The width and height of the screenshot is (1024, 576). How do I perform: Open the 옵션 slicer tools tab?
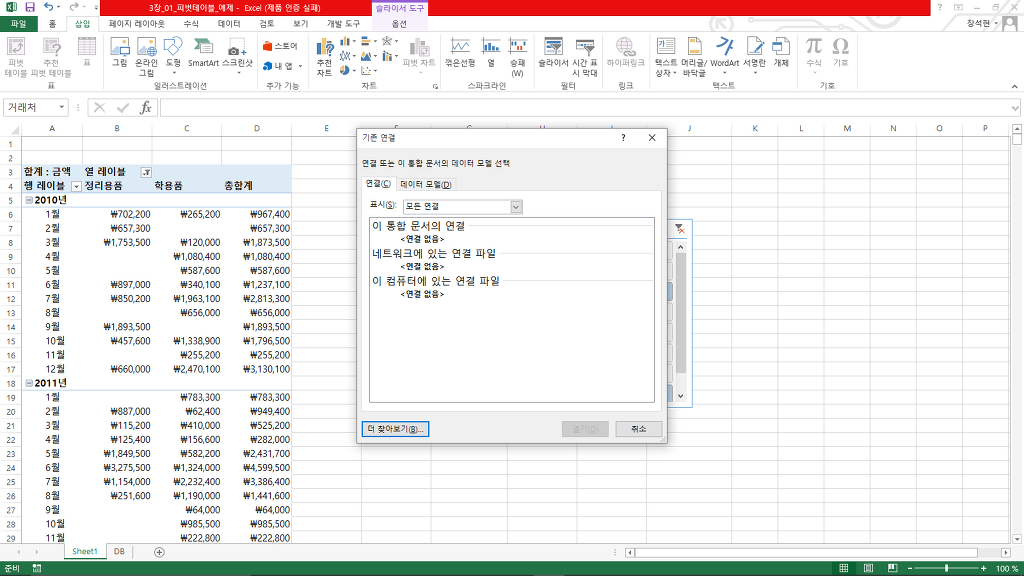pyautogui.click(x=399, y=24)
